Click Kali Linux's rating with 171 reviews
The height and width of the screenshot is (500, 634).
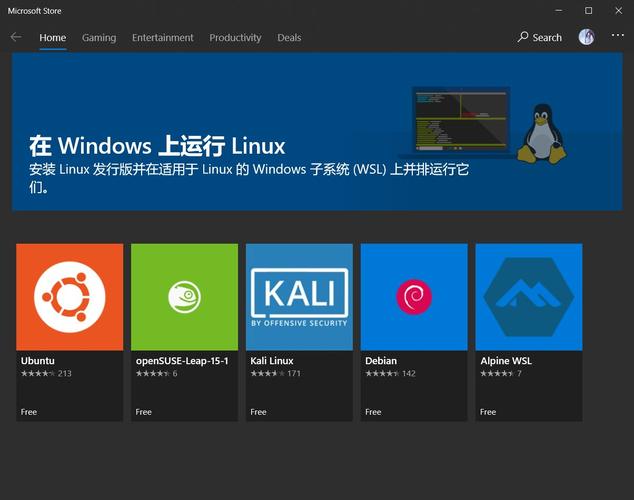coord(276,373)
